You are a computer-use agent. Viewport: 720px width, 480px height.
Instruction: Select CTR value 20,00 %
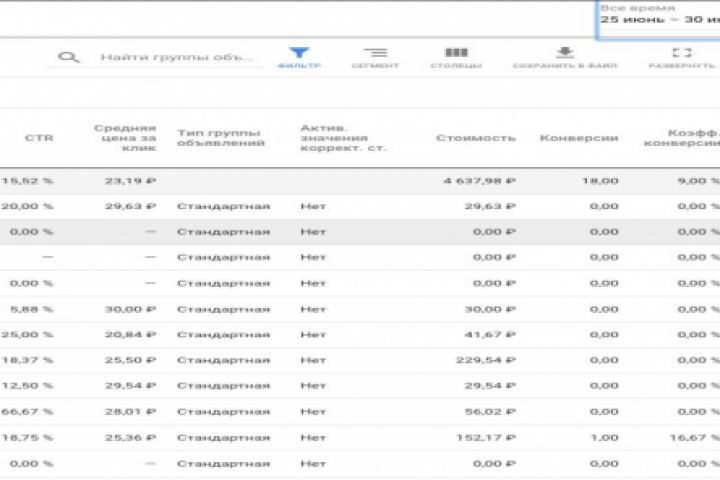point(27,206)
